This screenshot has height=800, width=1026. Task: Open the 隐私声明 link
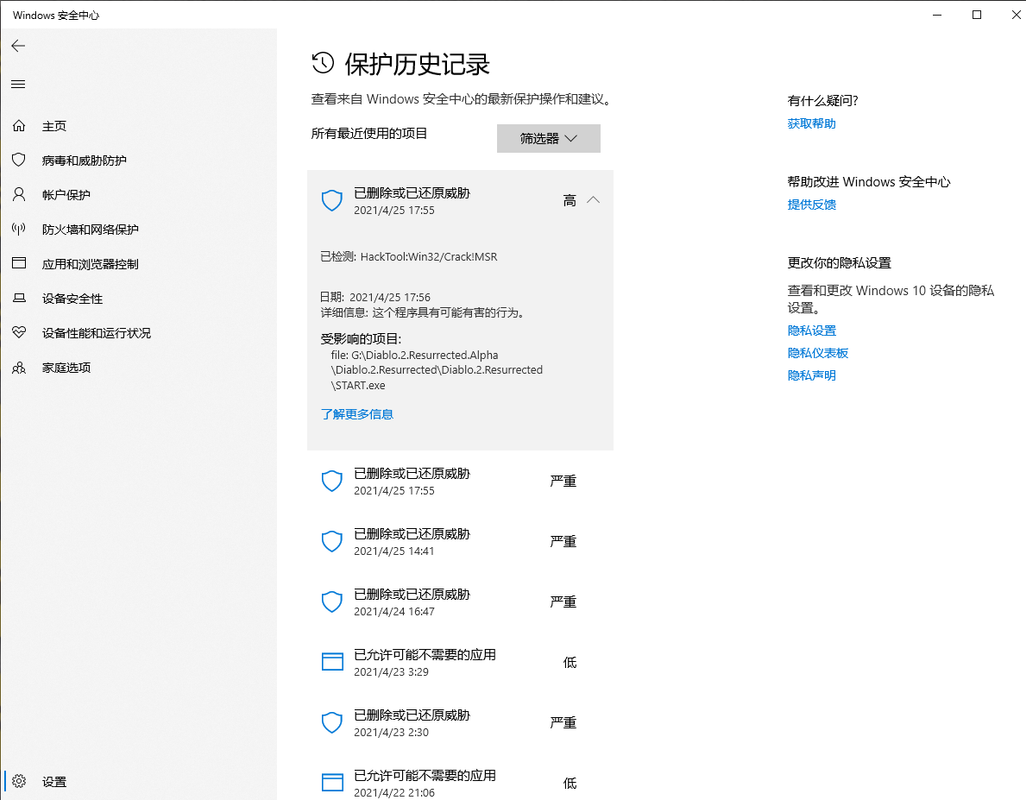click(x=811, y=375)
